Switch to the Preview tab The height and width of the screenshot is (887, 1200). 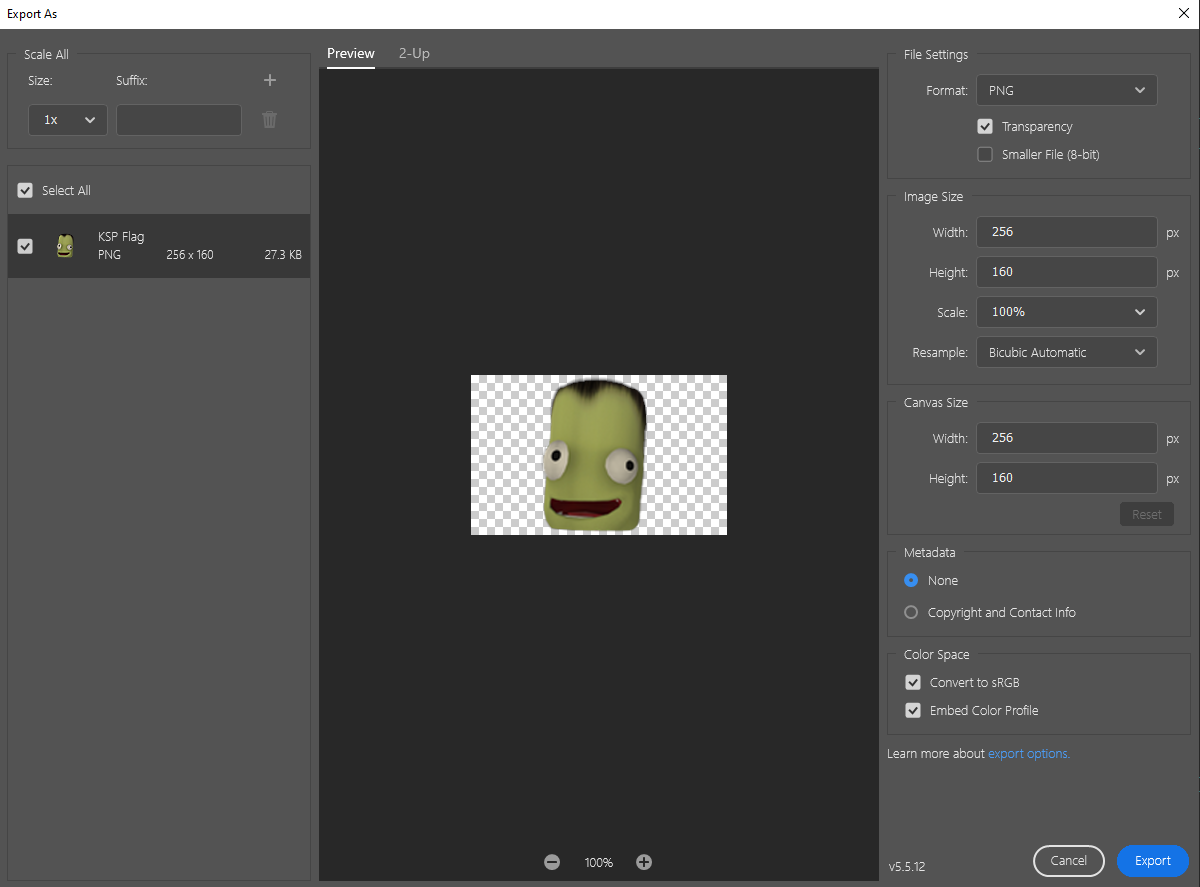pos(351,54)
